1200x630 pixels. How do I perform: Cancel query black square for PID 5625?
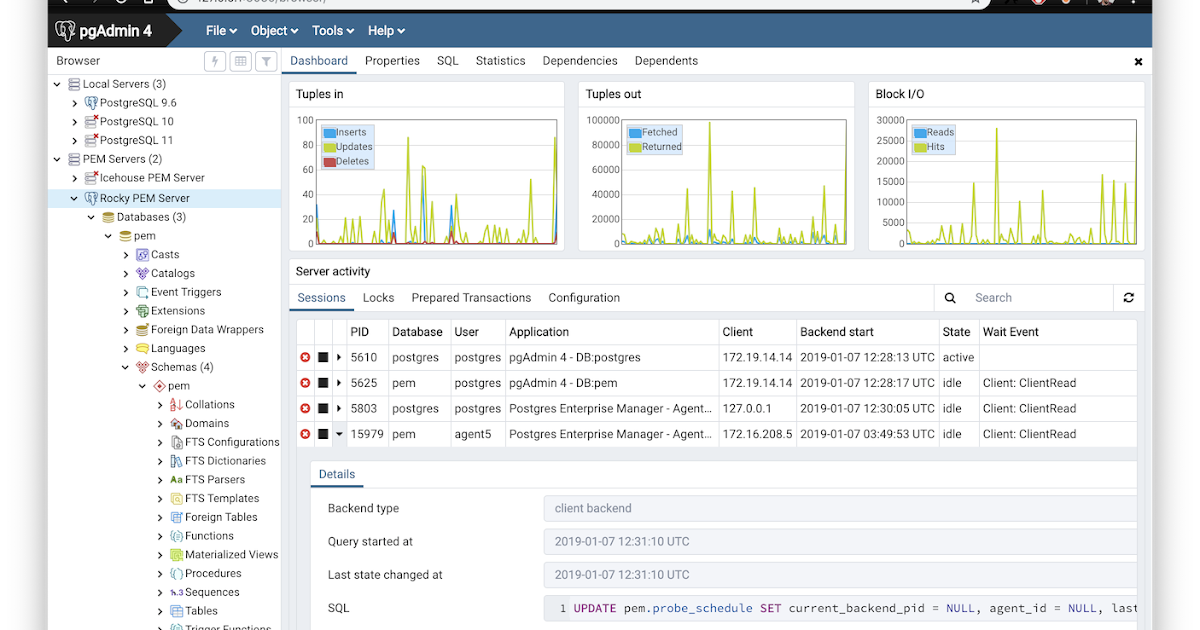pos(323,383)
